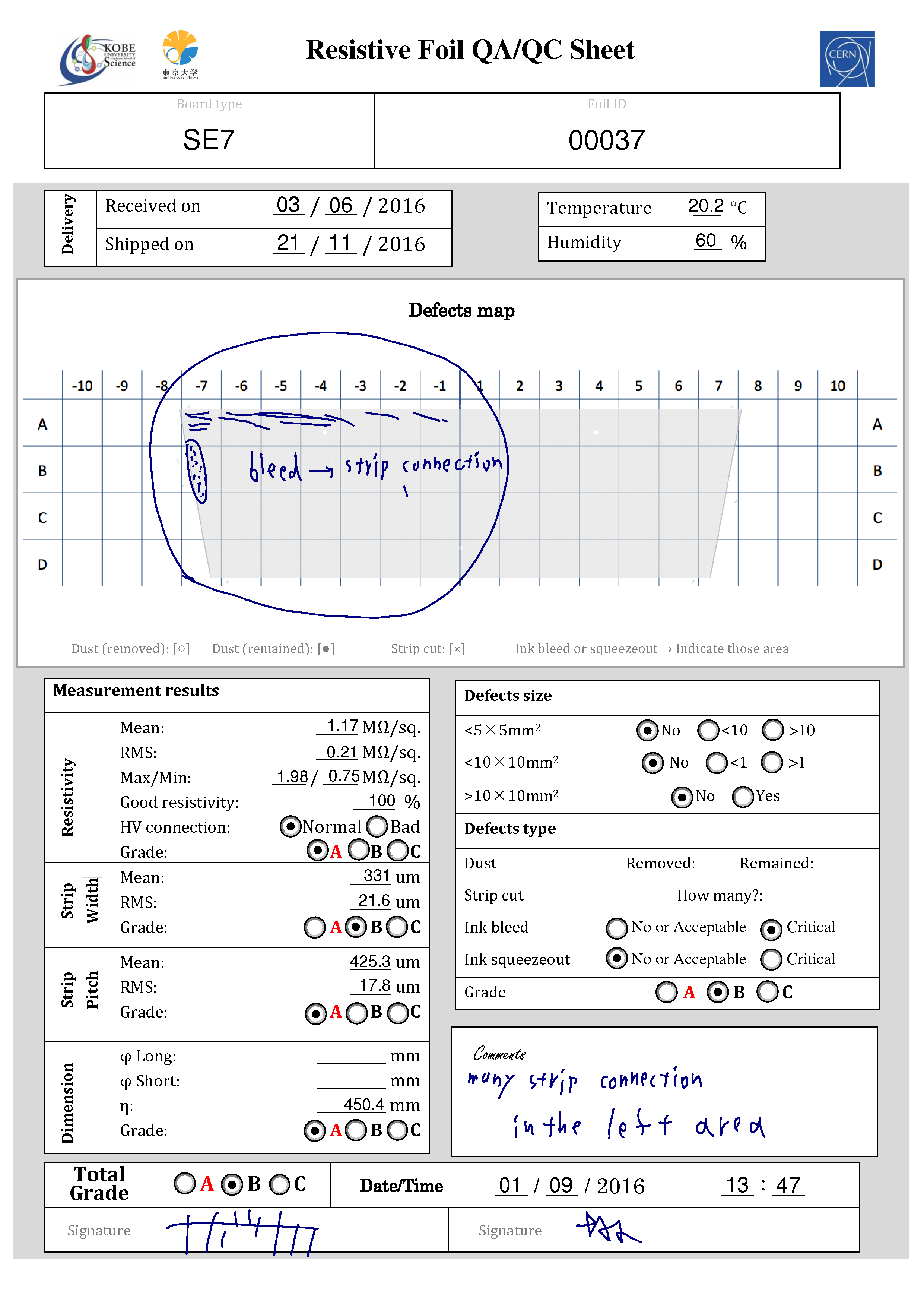
Task: Choose <1 for <10×10mm² defects
Action: [716, 763]
